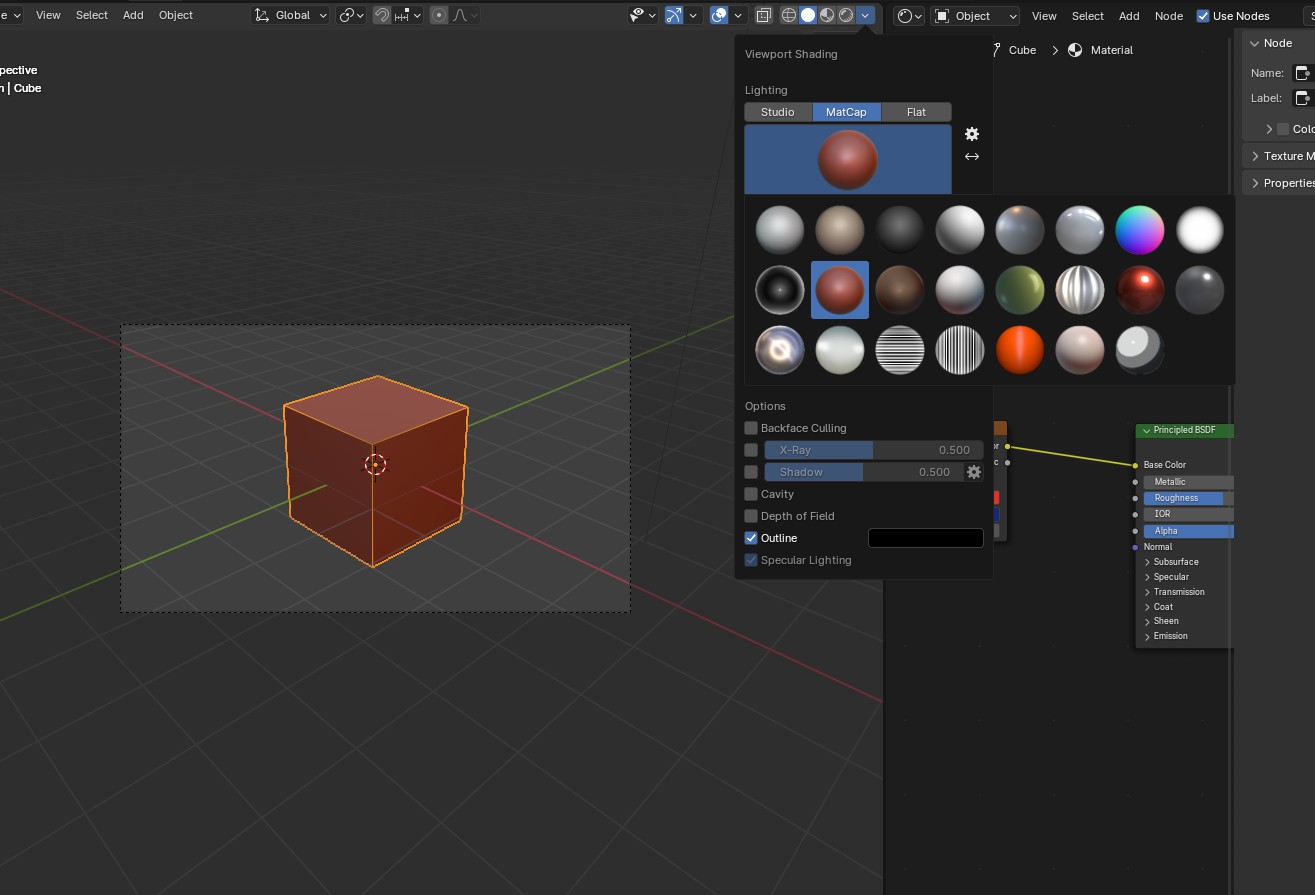Click the Rendered viewport shading icon
This screenshot has width=1315, height=895.
tap(845, 16)
